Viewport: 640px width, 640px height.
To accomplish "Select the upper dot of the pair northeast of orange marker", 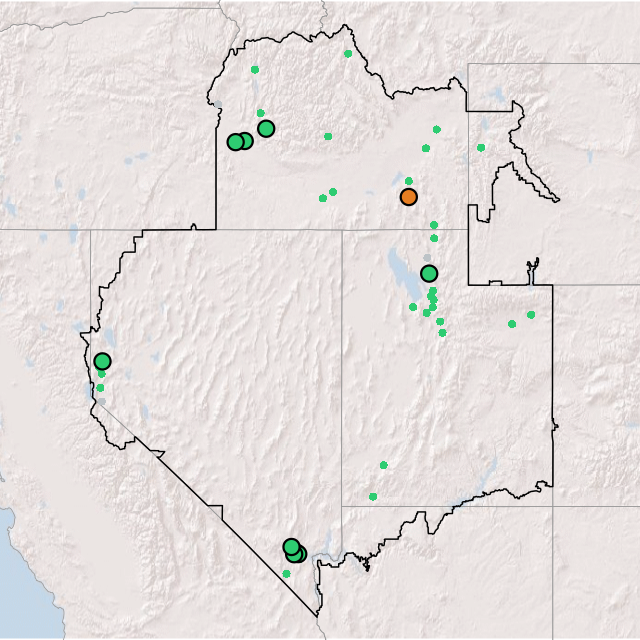I will click(x=436, y=129).
